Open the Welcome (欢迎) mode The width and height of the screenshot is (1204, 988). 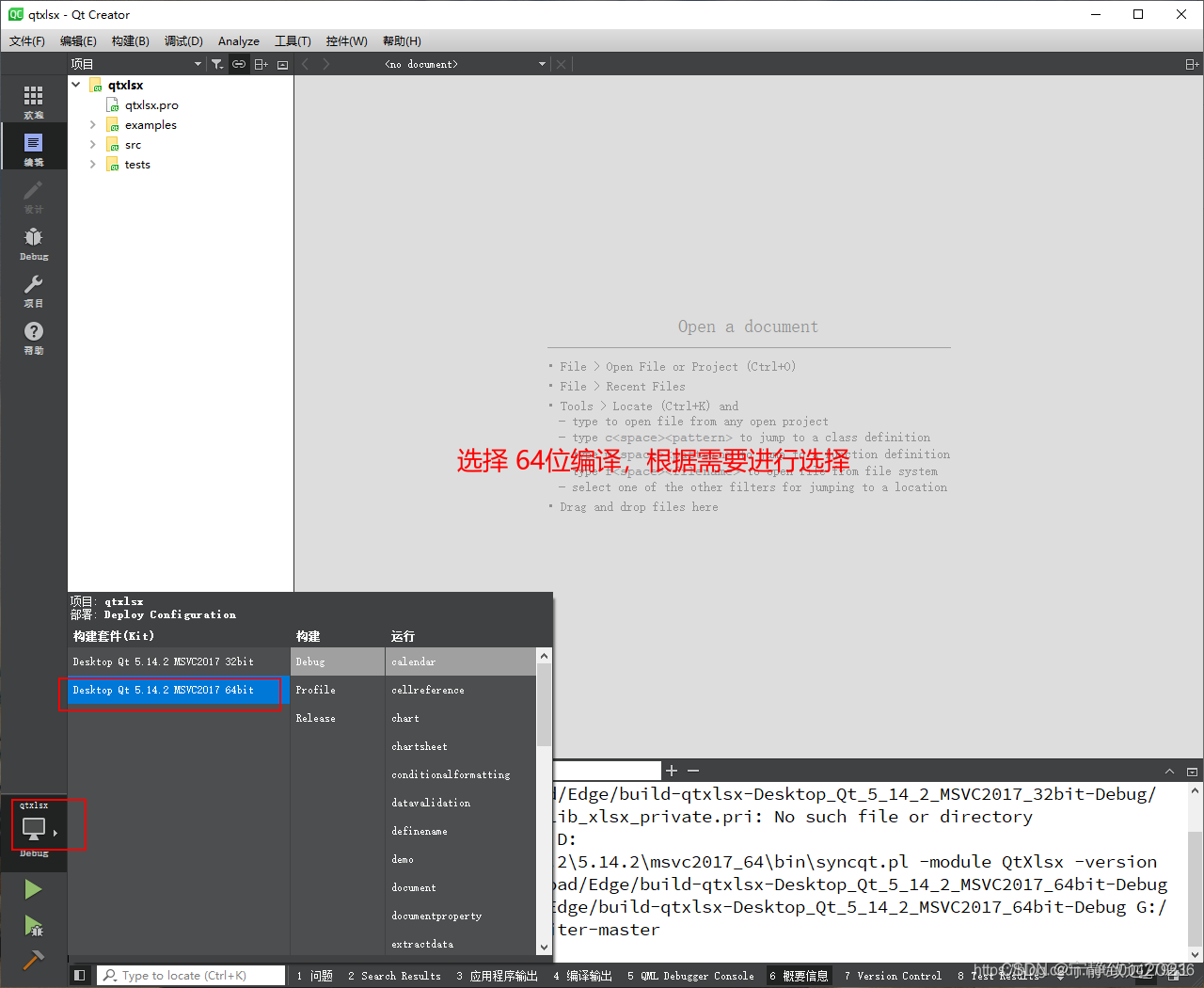pyautogui.click(x=34, y=102)
